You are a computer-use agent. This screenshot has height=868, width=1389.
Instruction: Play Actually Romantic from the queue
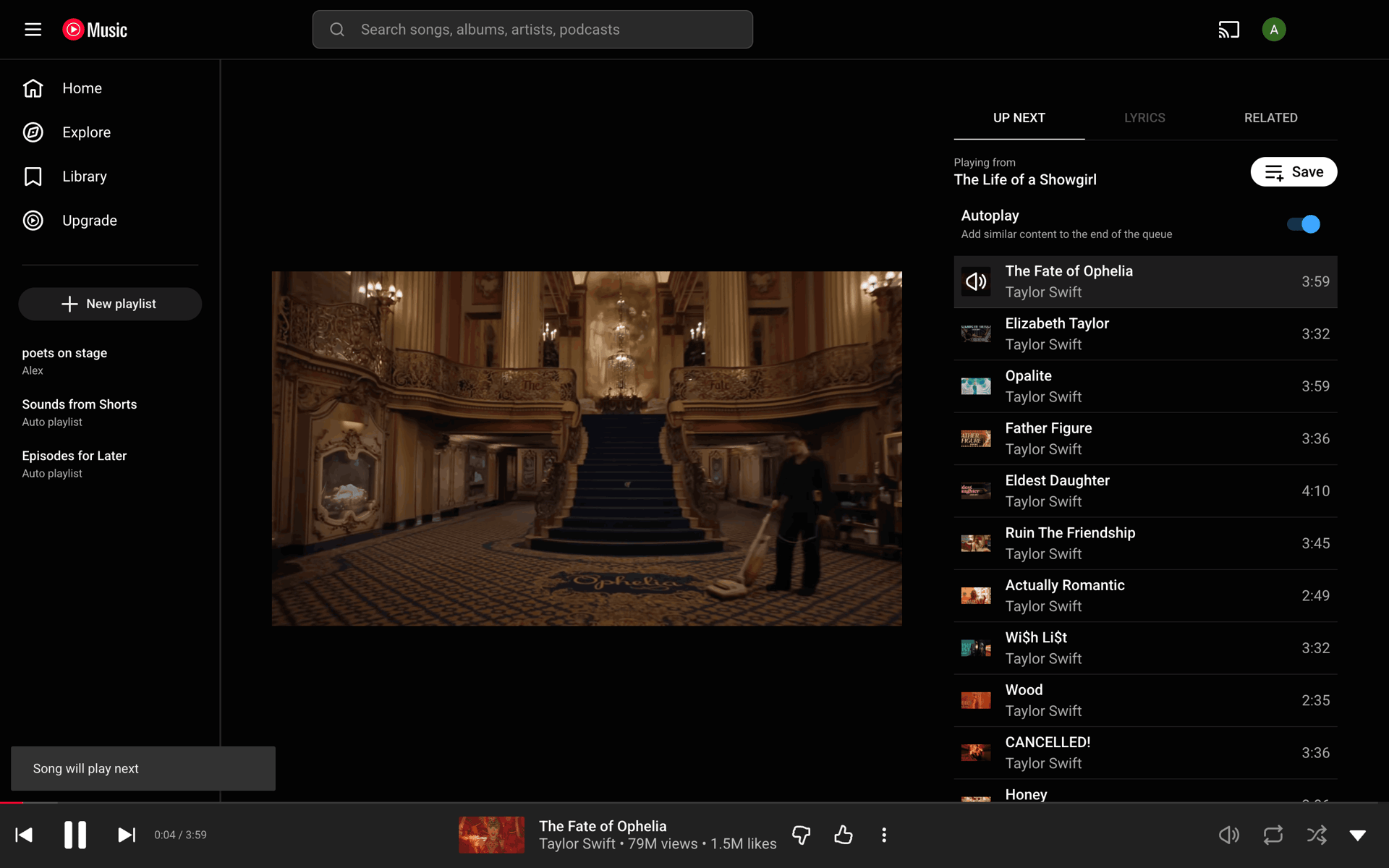pos(1145,596)
